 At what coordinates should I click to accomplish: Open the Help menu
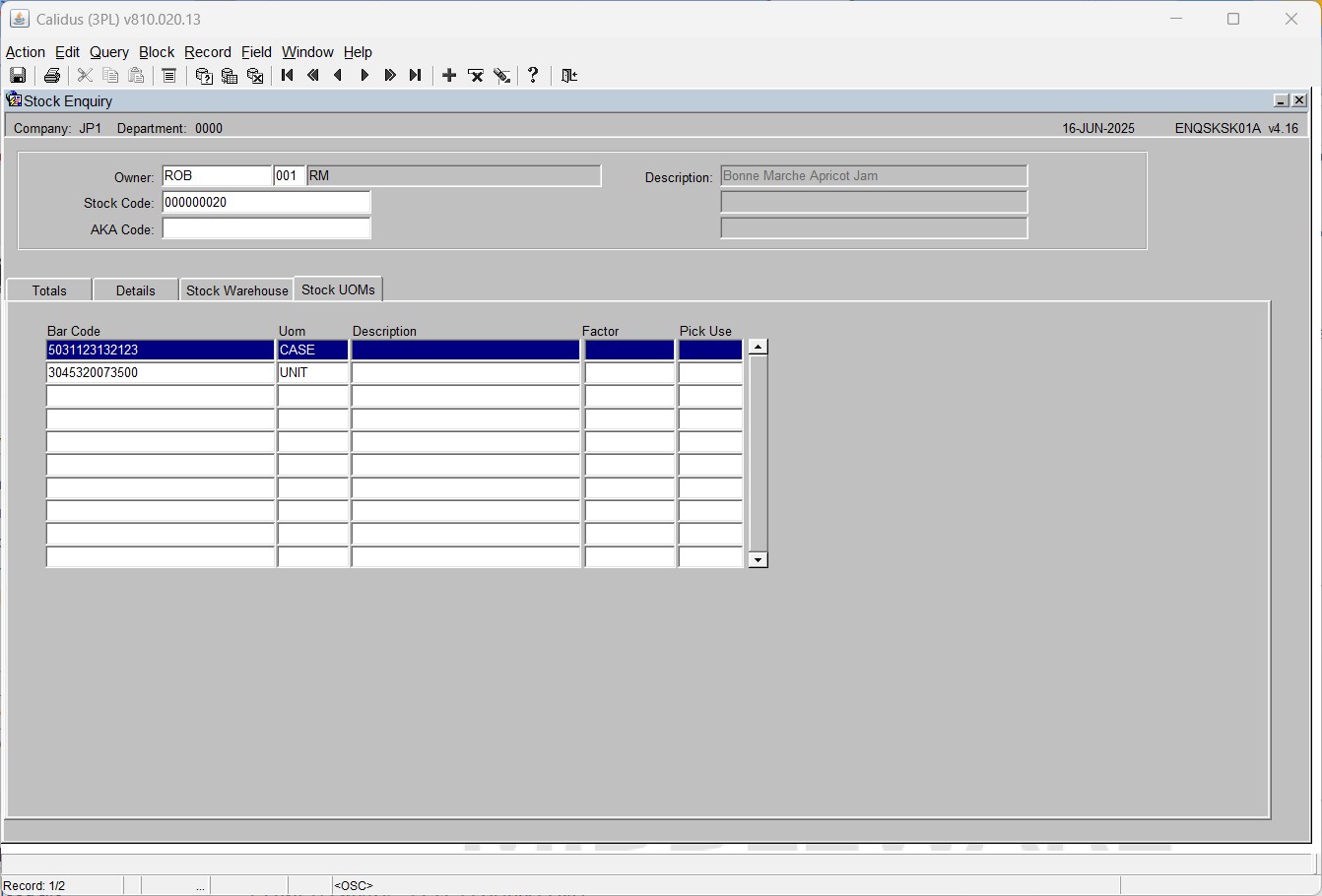pos(358,52)
